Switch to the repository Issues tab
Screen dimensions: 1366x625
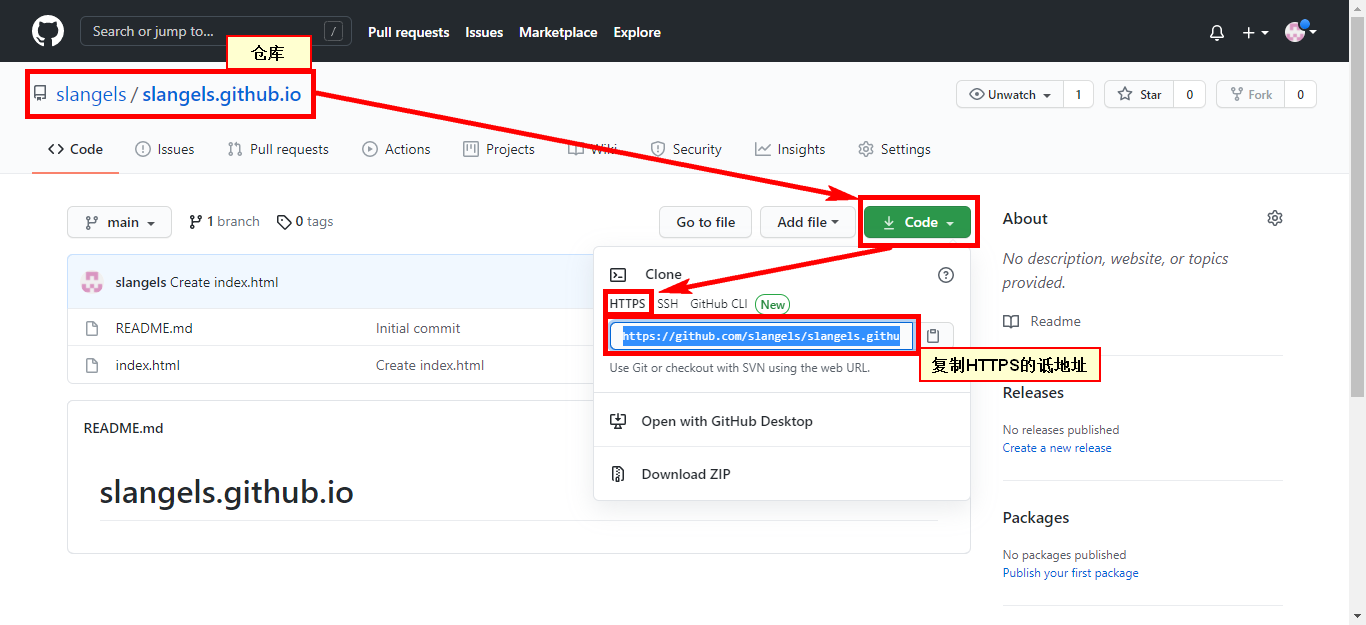click(x=164, y=149)
